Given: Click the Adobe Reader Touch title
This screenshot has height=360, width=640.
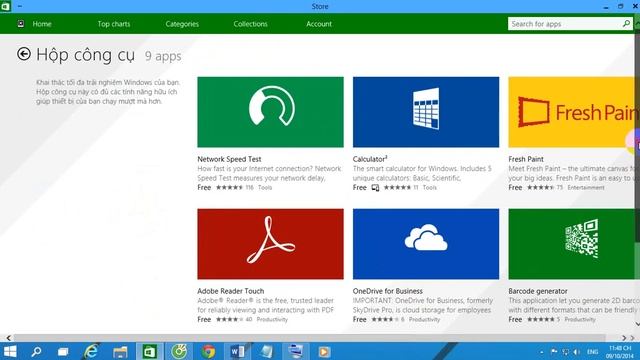Looking at the screenshot, I should (x=231, y=291).
